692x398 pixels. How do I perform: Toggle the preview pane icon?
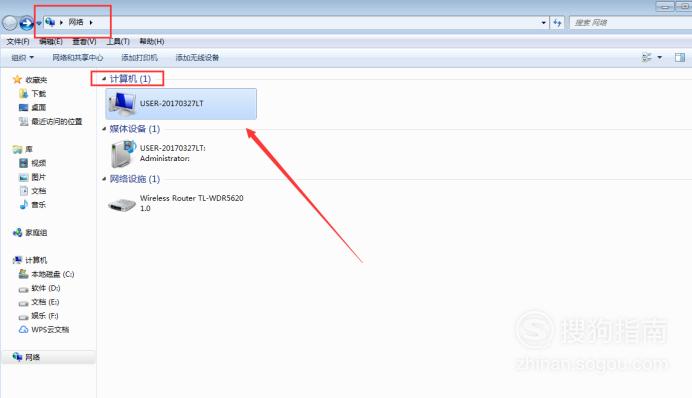coord(680,57)
